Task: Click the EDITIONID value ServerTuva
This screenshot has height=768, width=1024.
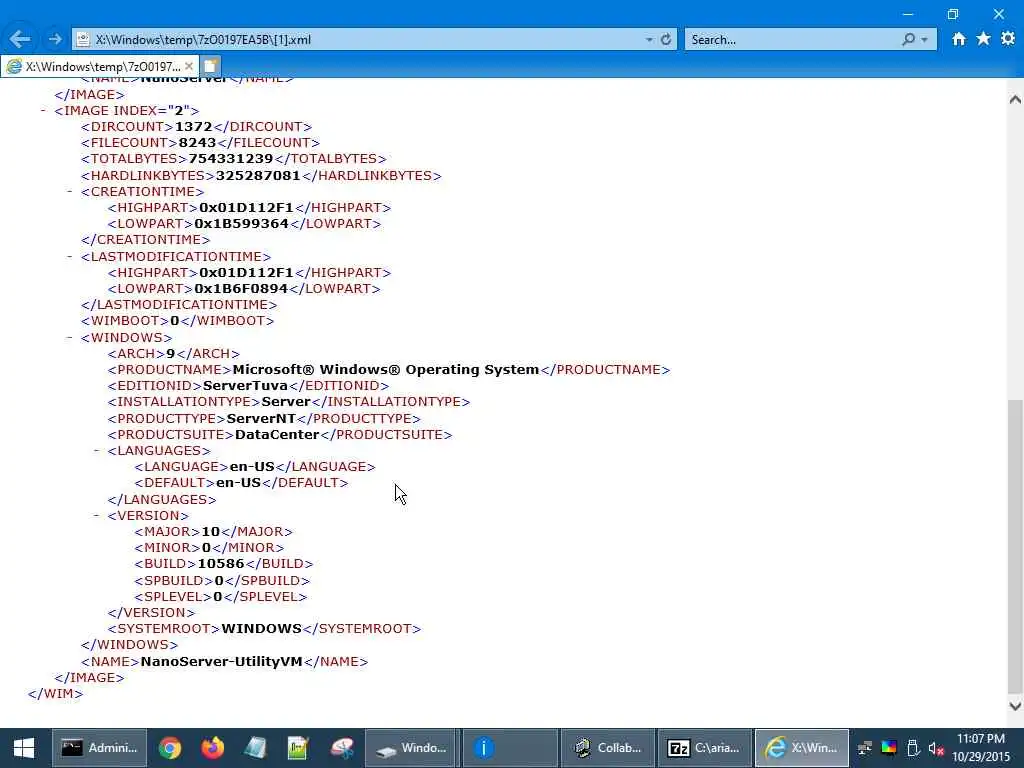Action: 246,386
